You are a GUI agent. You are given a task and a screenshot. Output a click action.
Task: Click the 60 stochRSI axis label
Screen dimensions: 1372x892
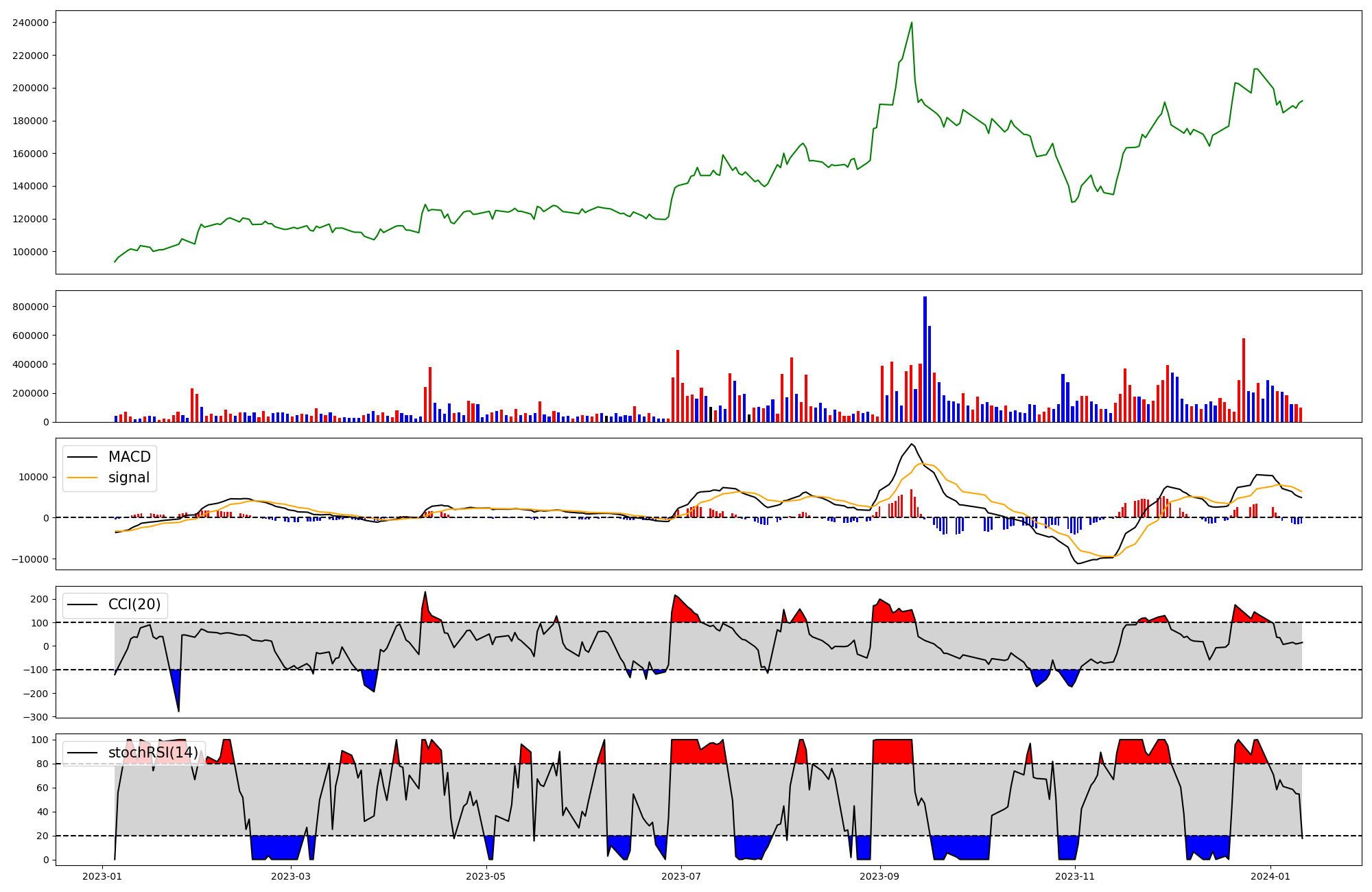[43, 788]
